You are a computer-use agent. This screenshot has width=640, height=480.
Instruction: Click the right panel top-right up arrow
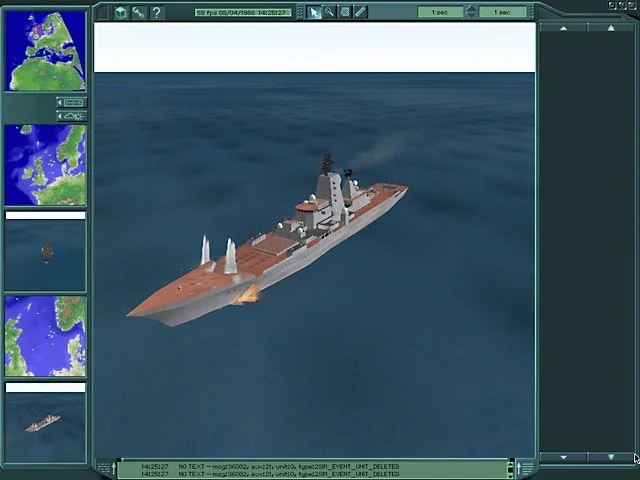click(x=610, y=28)
